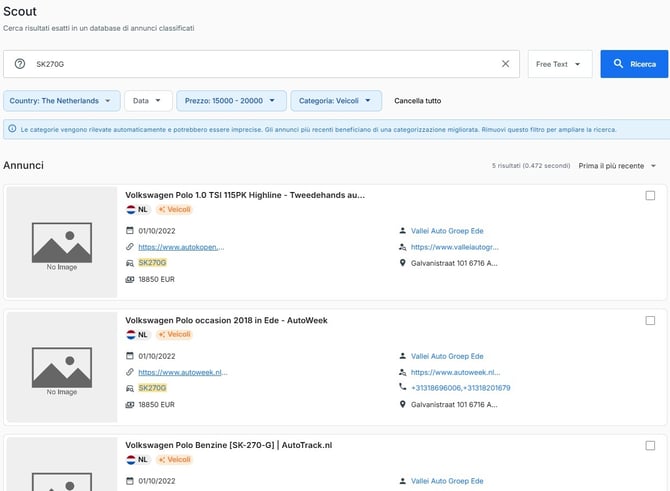
Task: Click the seller person icon in the AutoWeek listing
Action: point(402,356)
